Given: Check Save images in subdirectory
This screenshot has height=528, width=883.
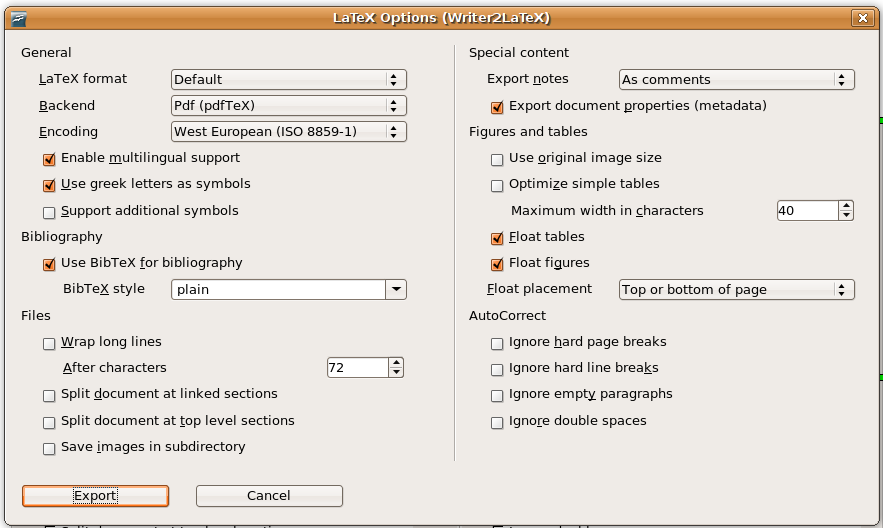Looking at the screenshot, I should pyautogui.click(x=49, y=448).
